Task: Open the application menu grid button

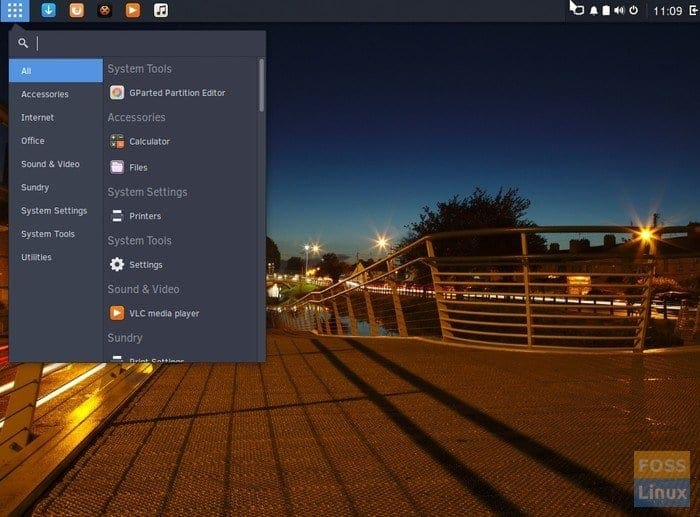Action: (15, 10)
